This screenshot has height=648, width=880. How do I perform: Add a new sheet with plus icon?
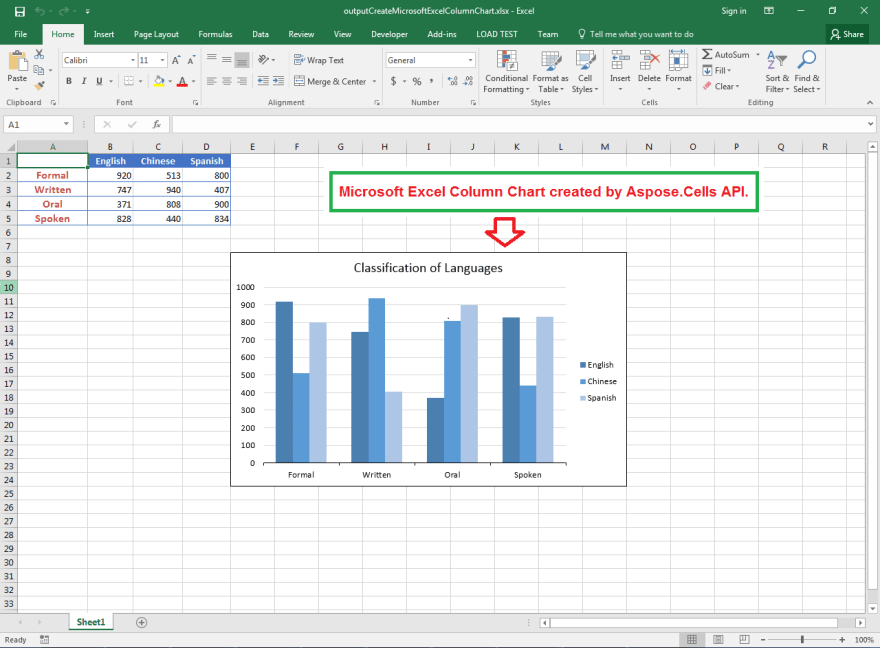[x=141, y=622]
